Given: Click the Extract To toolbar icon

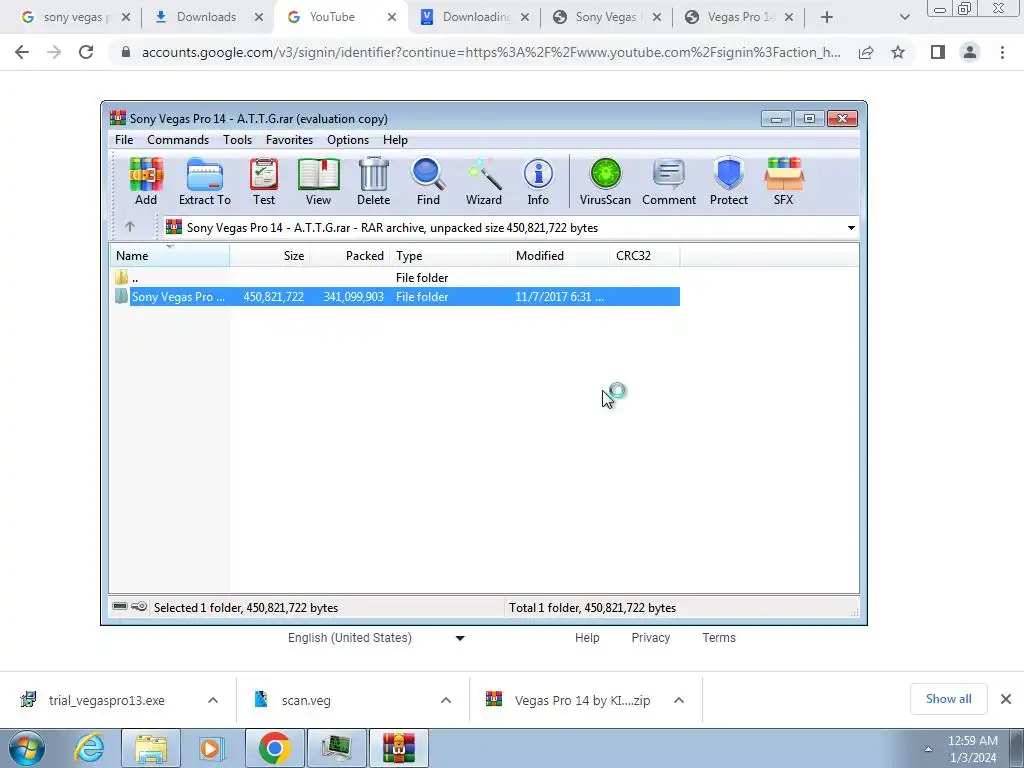Looking at the screenshot, I should 204,182.
